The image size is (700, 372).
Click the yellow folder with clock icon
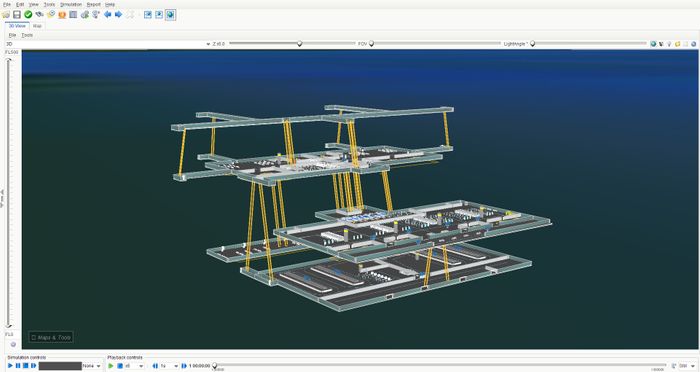[x=51, y=15]
